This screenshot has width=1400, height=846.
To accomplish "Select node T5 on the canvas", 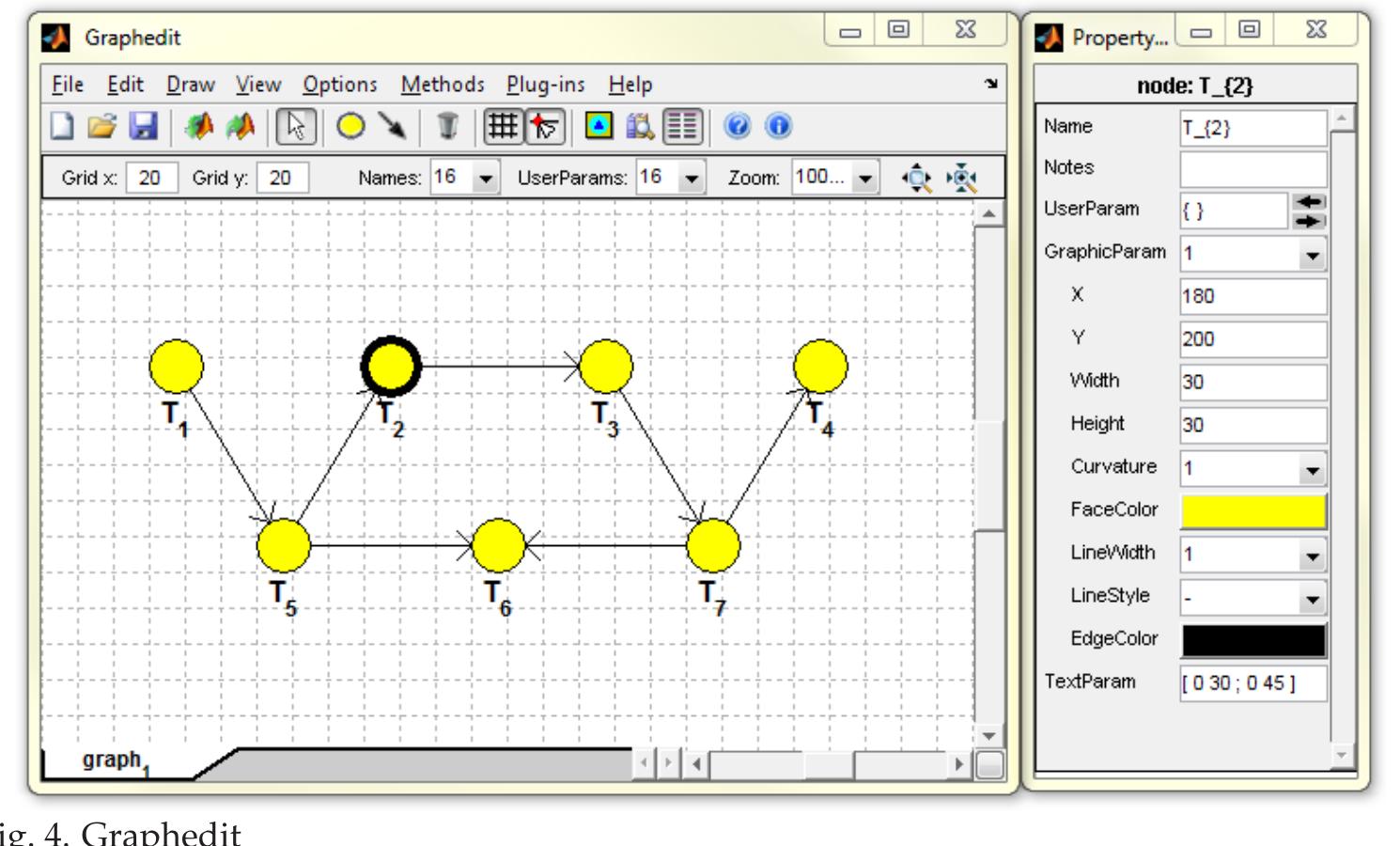I will [284, 545].
